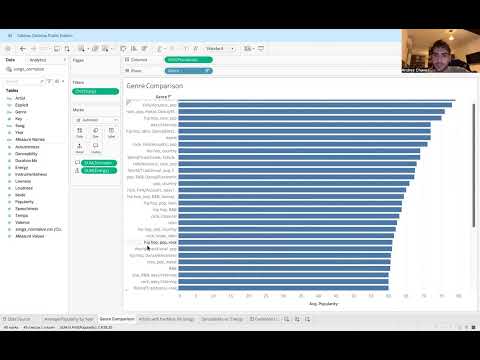Click the new dashboard icon beside sheet tabs
Image resolution: width=480 pixels, height=360 pixels.
tap(297, 319)
